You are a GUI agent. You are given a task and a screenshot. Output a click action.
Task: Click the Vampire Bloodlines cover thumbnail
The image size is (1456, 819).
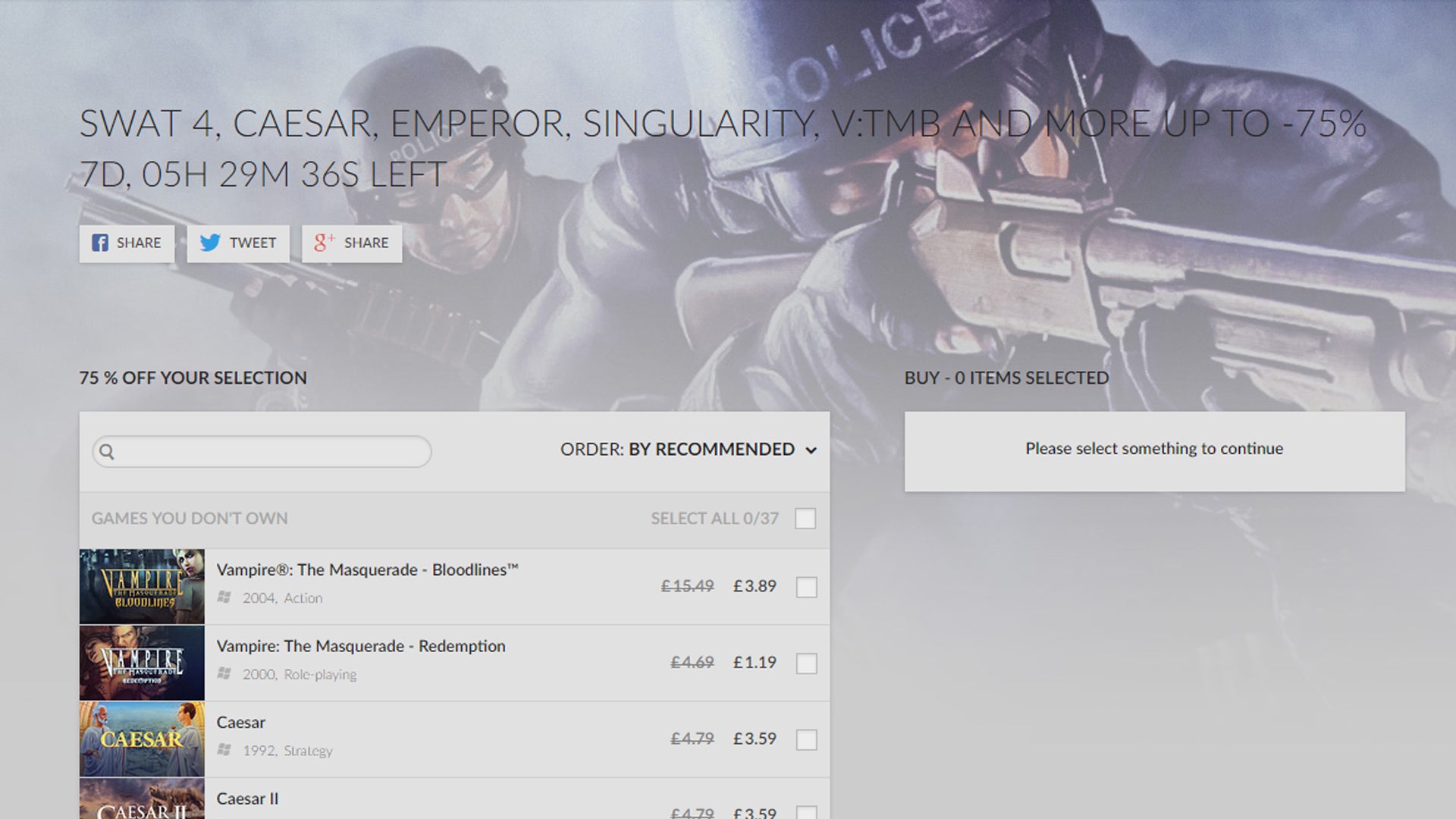pyautogui.click(x=142, y=587)
